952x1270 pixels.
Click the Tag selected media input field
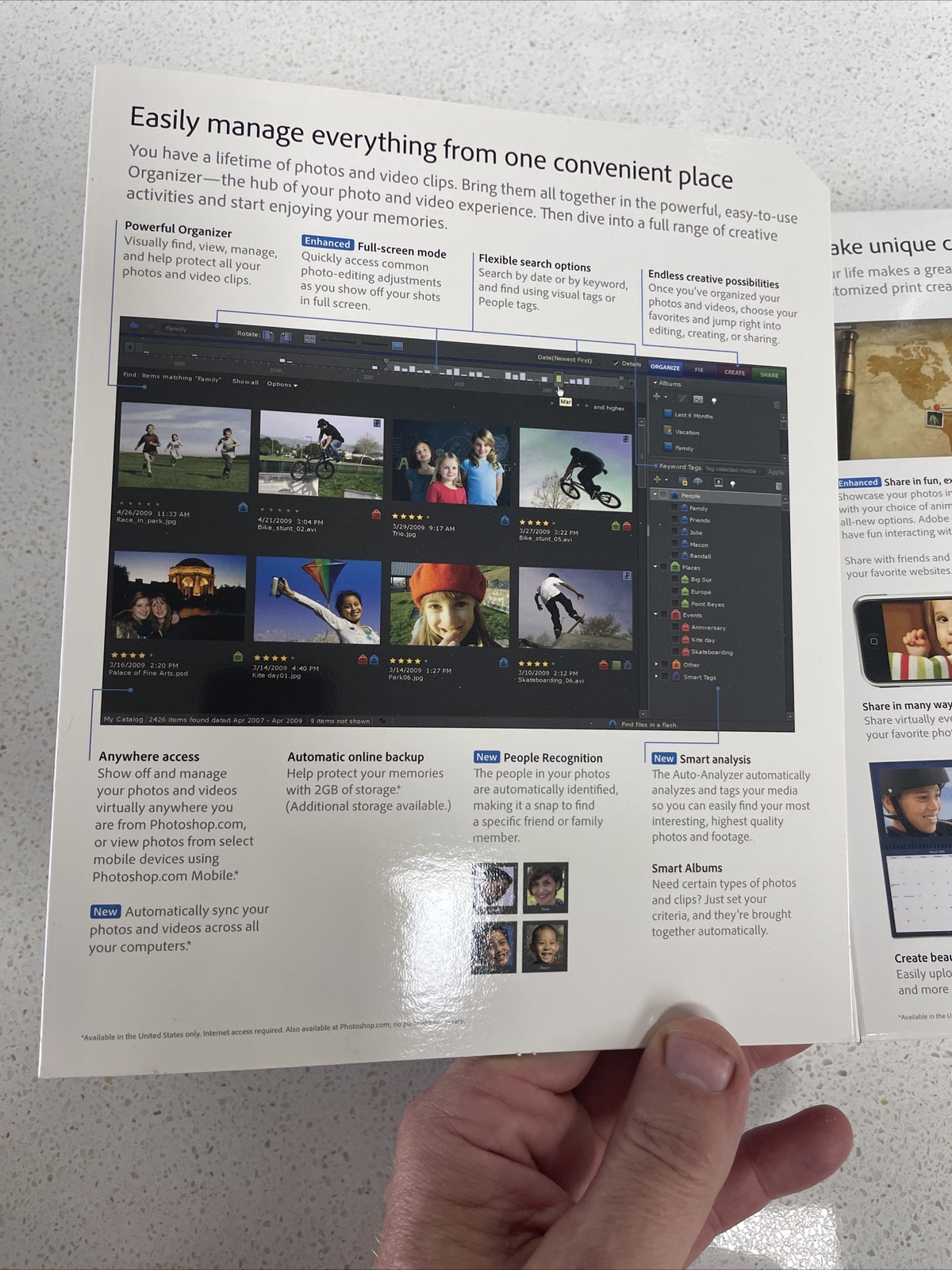tap(734, 470)
